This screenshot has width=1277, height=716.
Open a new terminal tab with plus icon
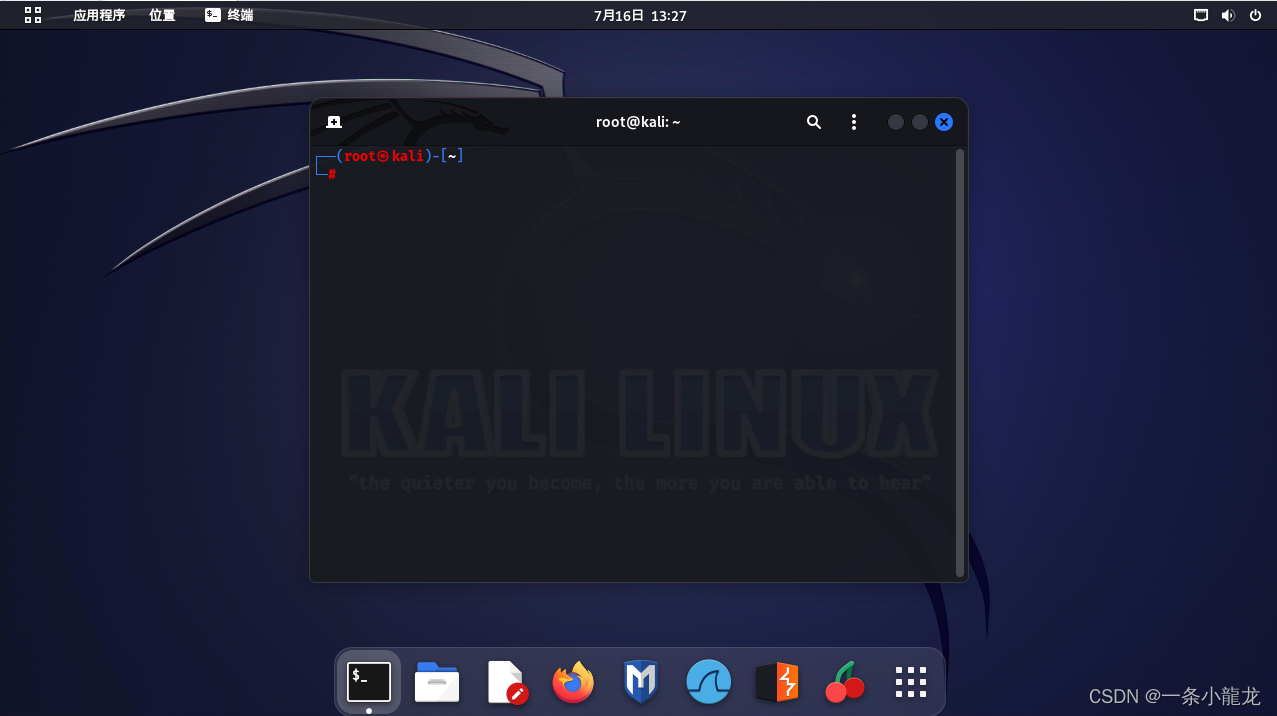[334, 122]
